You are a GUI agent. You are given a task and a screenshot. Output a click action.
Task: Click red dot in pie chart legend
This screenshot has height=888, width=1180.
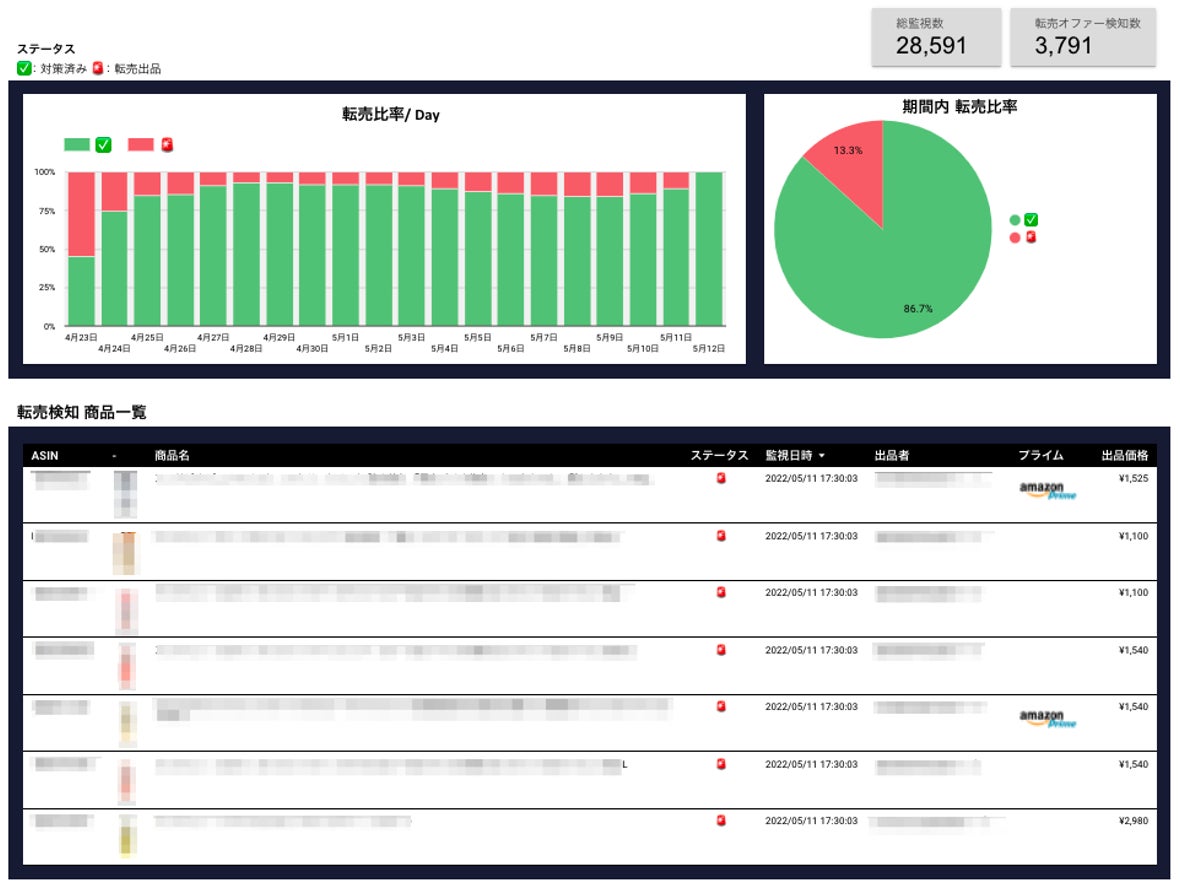pos(1014,238)
